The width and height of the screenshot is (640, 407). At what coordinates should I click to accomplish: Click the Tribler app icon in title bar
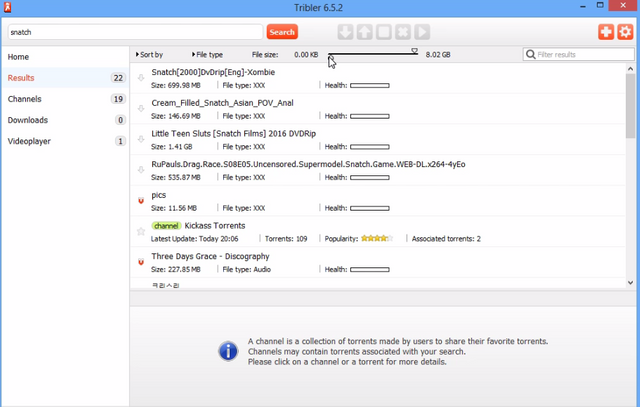coord(7,7)
